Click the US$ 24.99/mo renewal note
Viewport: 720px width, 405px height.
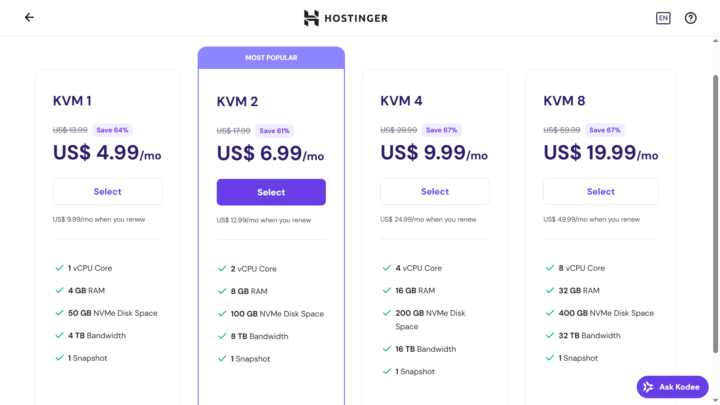[x=428, y=219]
